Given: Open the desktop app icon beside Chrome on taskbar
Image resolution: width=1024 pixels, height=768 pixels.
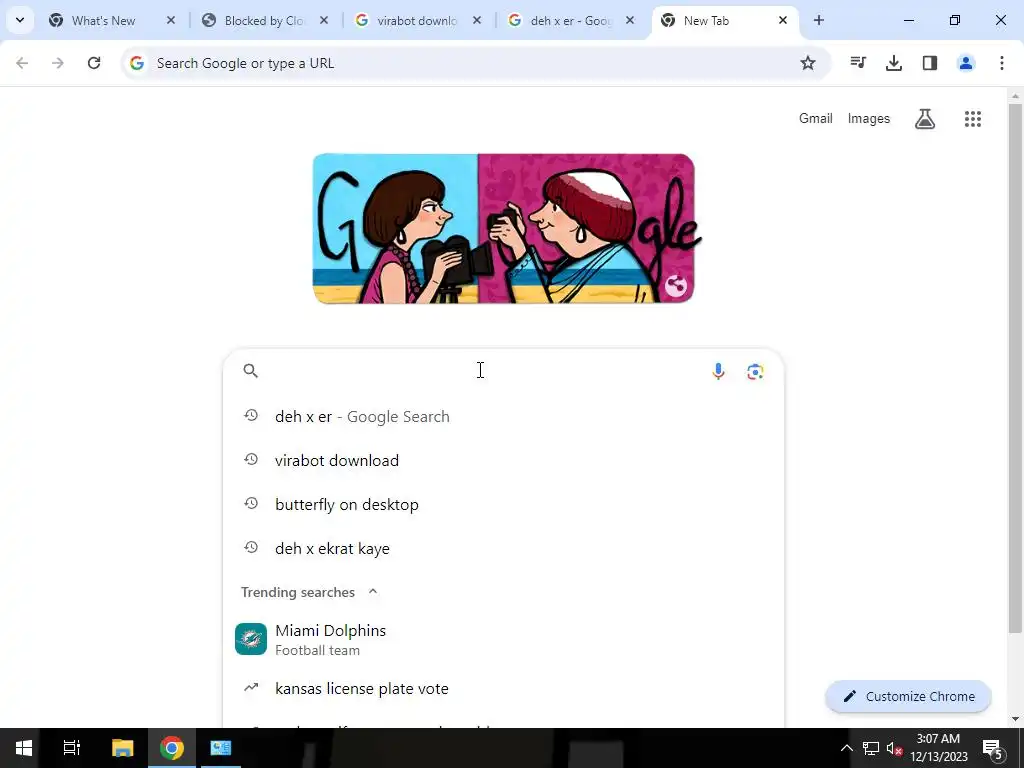Looking at the screenshot, I should (221, 748).
